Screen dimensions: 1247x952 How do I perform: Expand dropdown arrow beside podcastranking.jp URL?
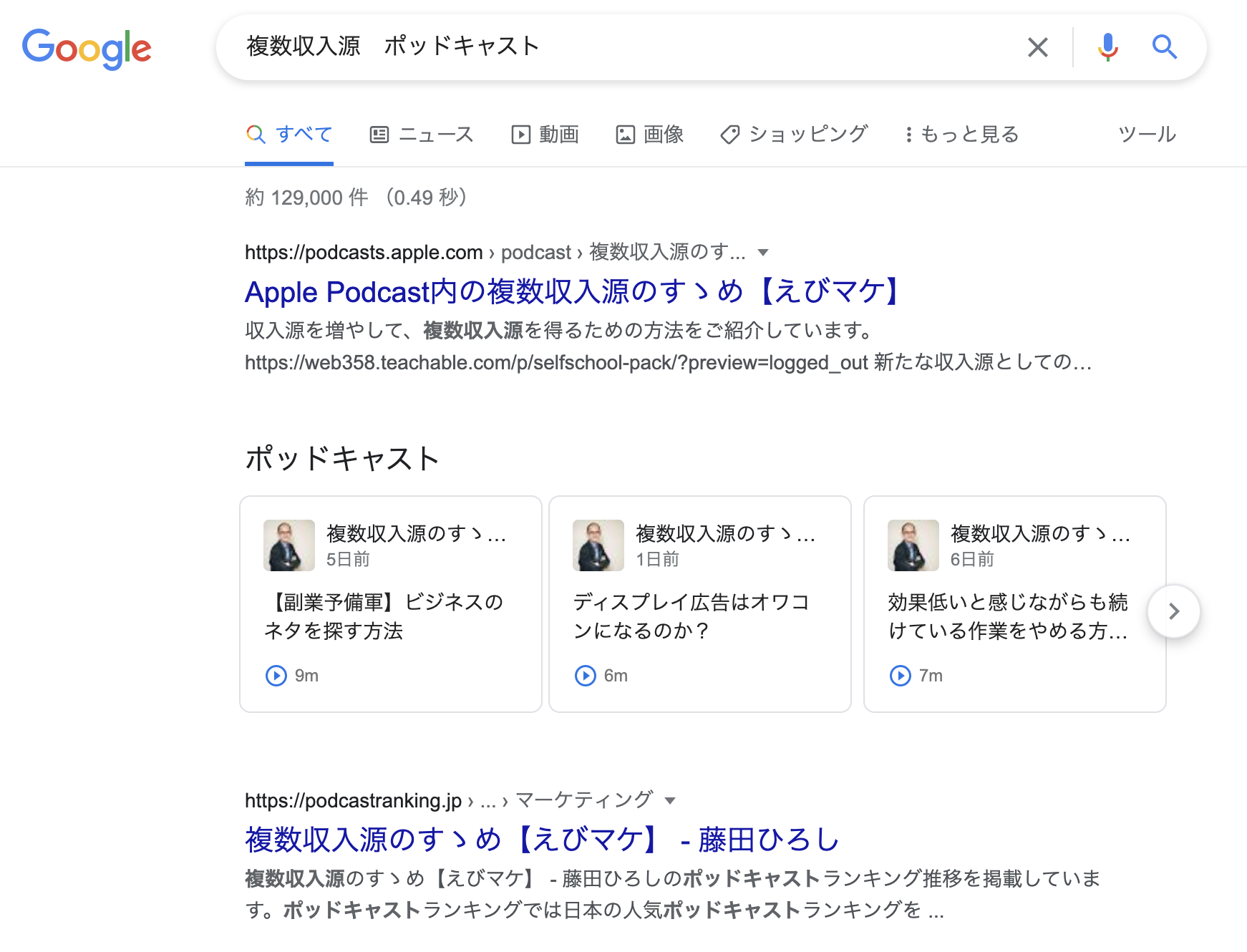tap(670, 800)
